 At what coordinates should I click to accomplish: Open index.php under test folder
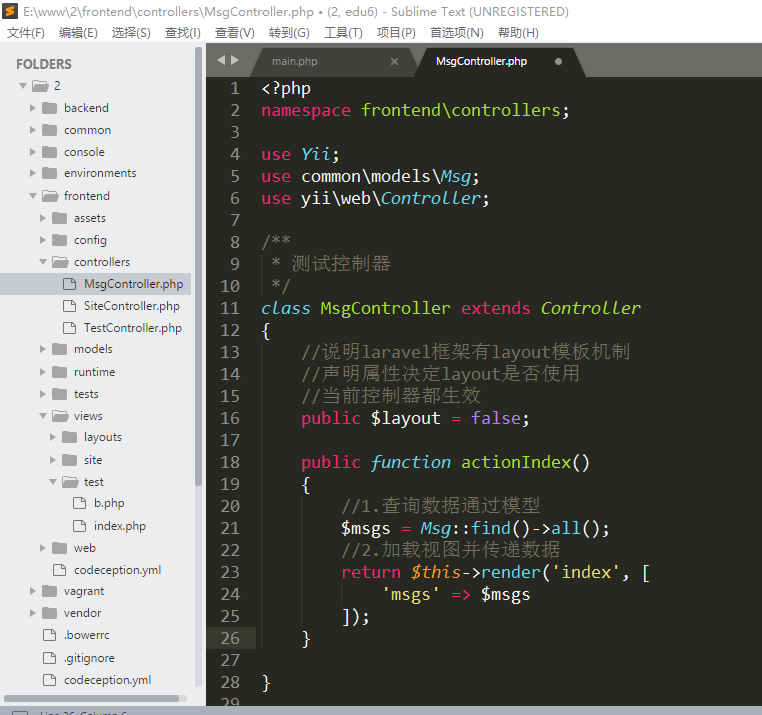tap(119, 526)
